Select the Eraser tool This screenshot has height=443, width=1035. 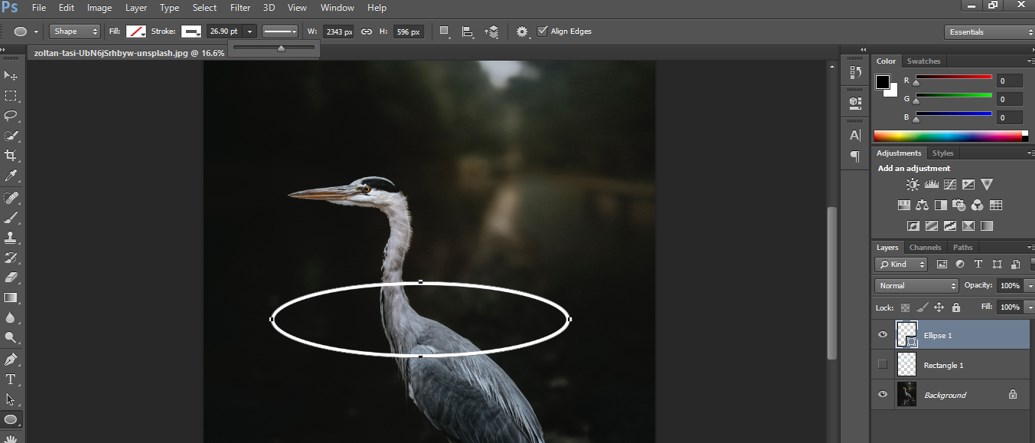pos(11,277)
